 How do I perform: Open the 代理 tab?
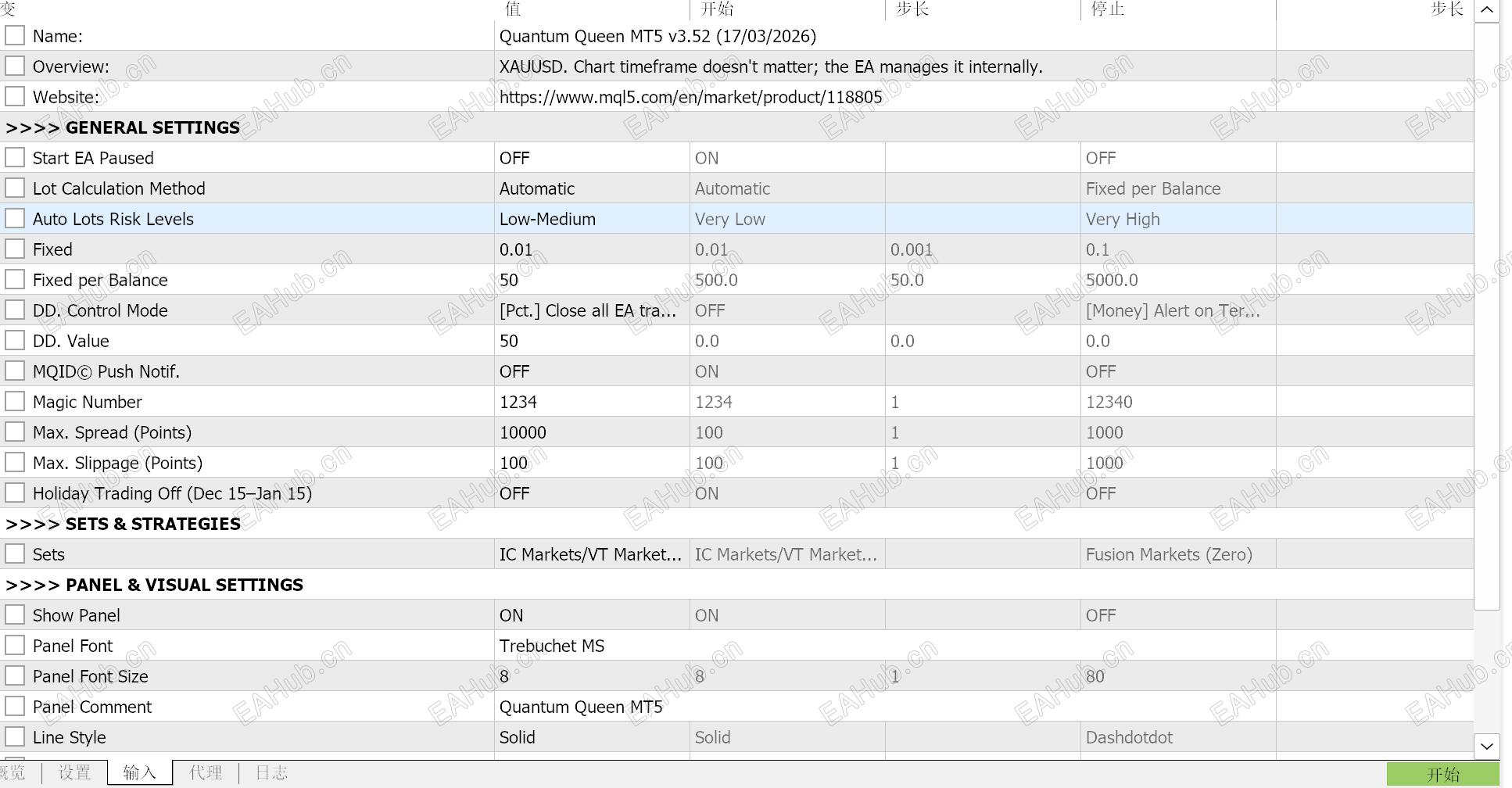tap(206, 773)
